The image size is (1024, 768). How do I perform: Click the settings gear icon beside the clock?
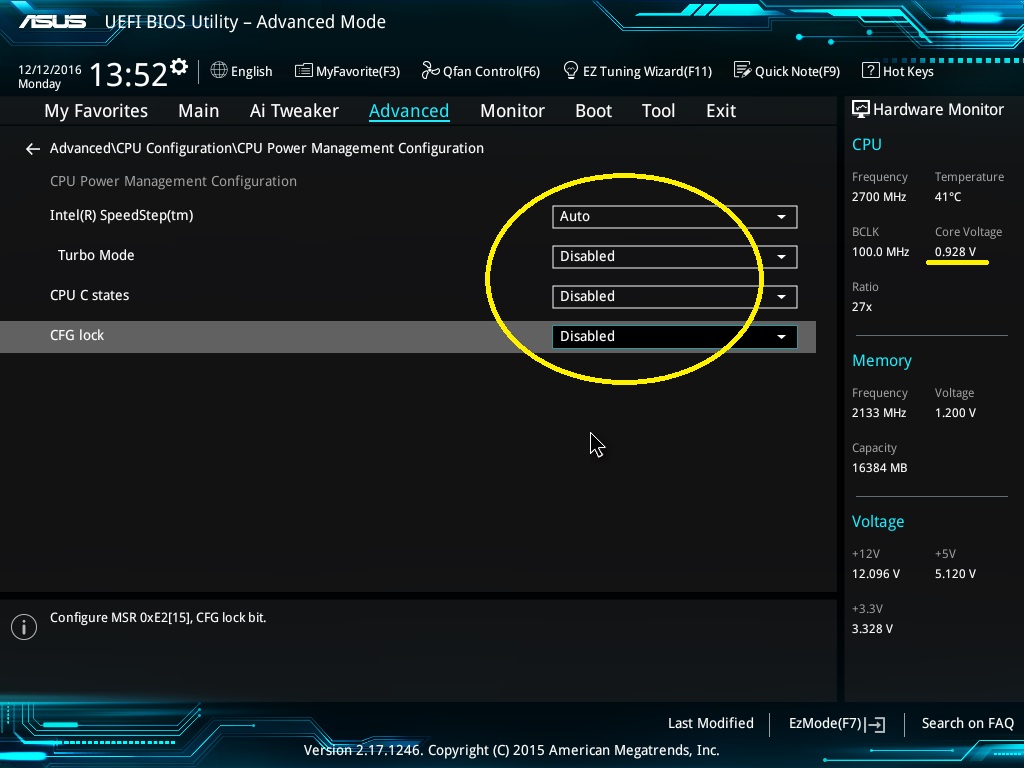[x=179, y=67]
